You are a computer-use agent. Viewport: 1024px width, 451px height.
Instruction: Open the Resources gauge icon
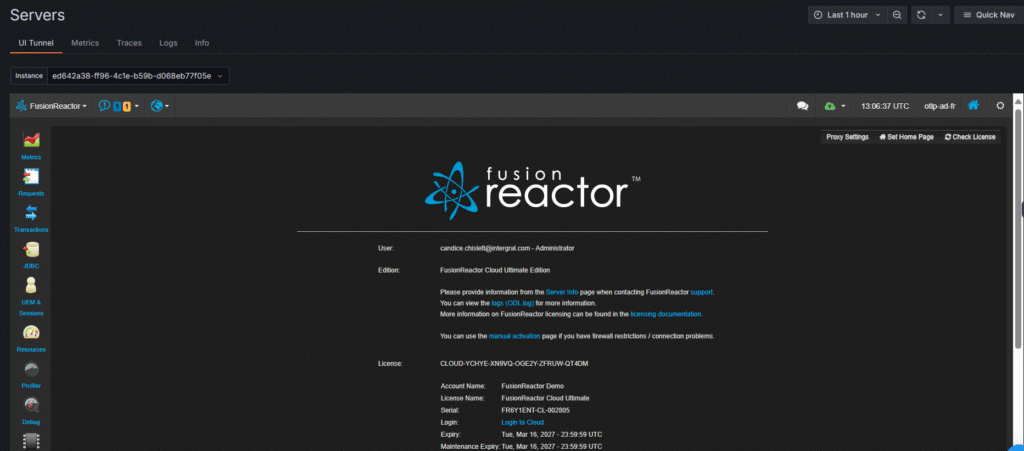[x=30, y=335]
